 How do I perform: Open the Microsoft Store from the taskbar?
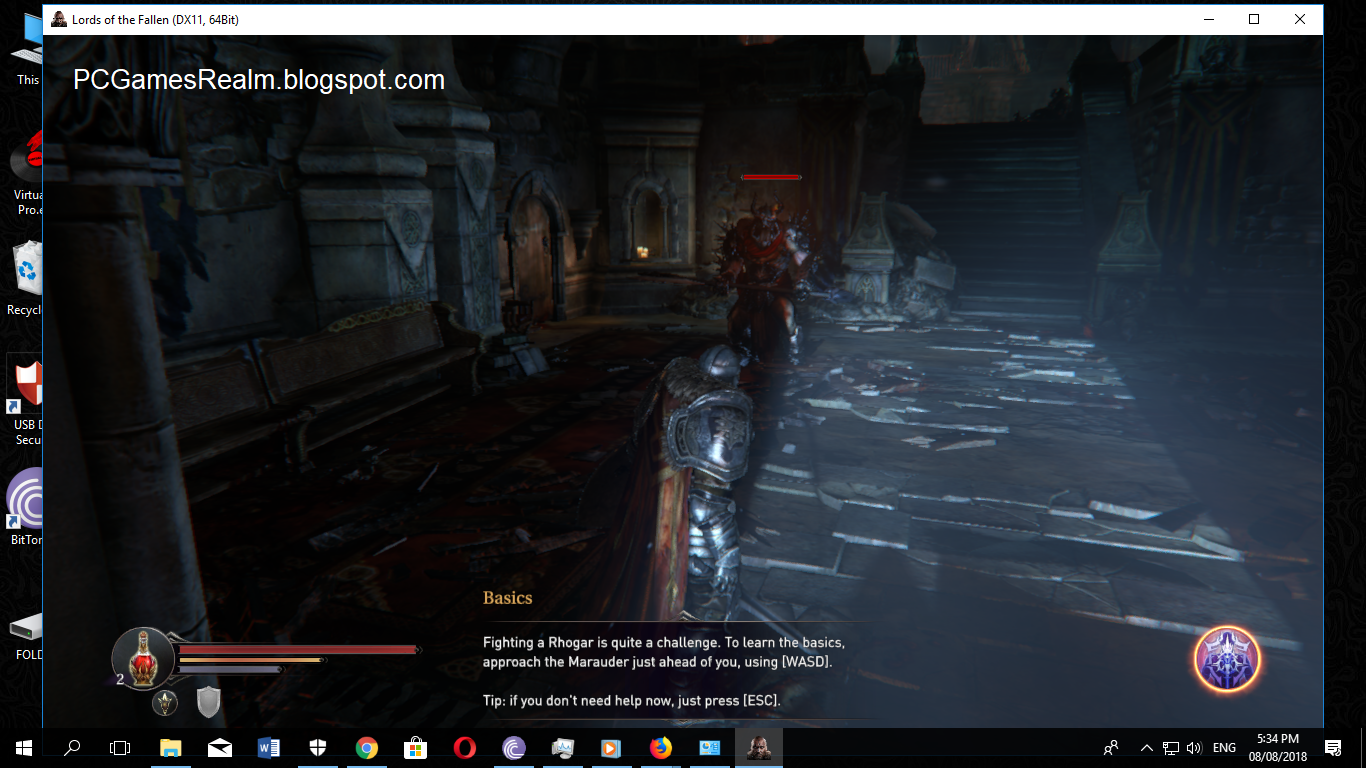416,748
